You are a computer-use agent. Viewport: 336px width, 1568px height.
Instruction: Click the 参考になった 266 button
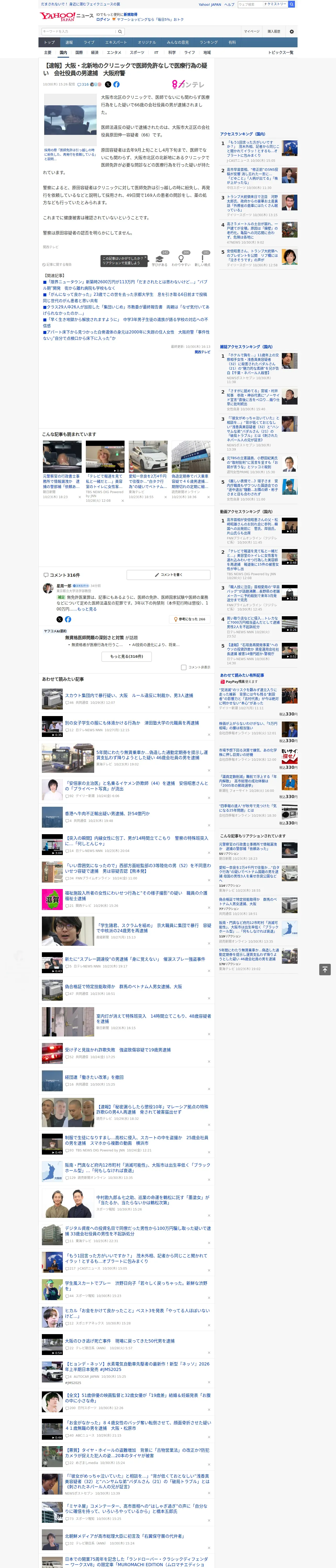190,619
